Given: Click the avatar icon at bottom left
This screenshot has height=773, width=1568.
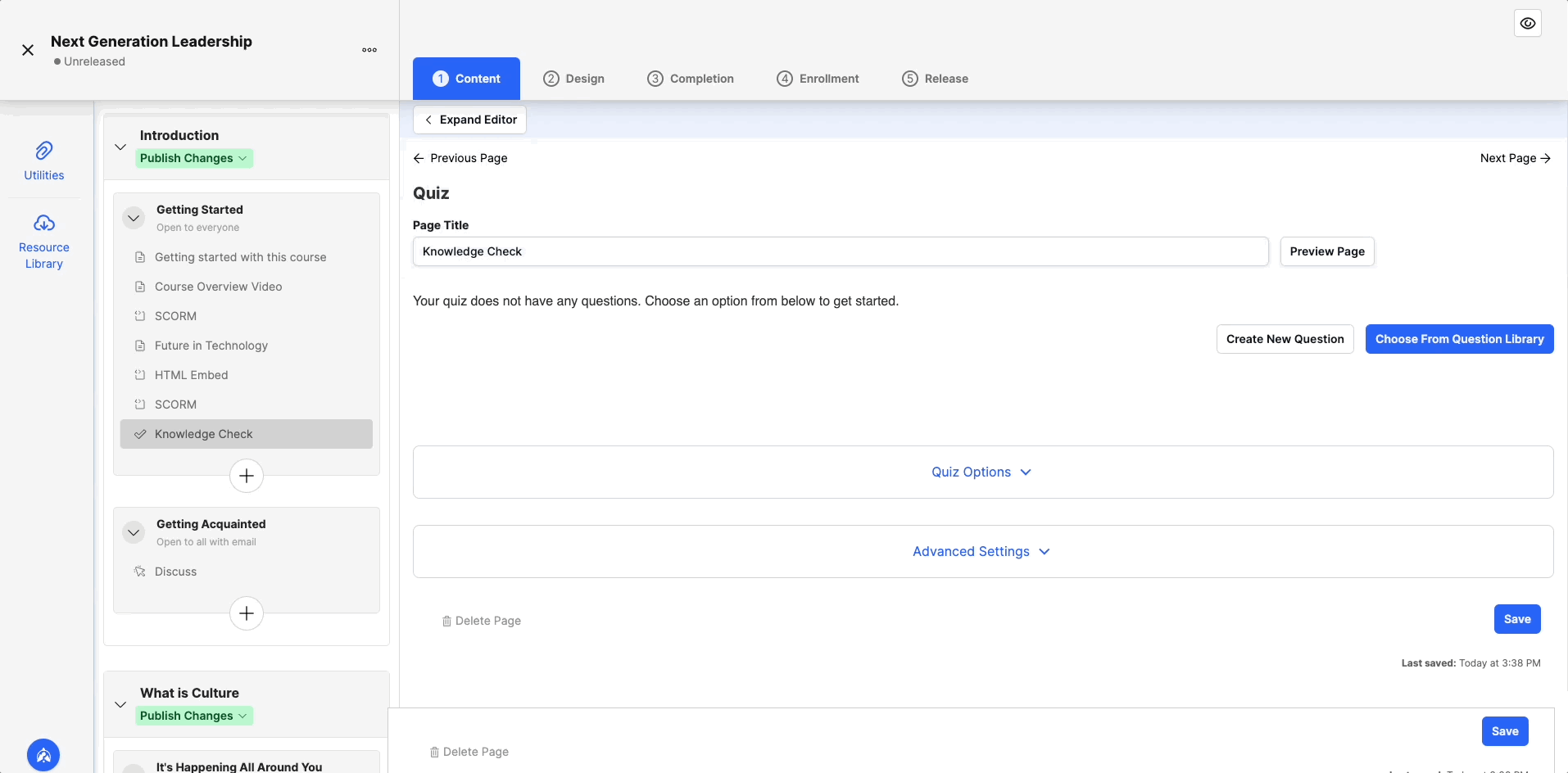Looking at the screenshot, I should [43, 755].
